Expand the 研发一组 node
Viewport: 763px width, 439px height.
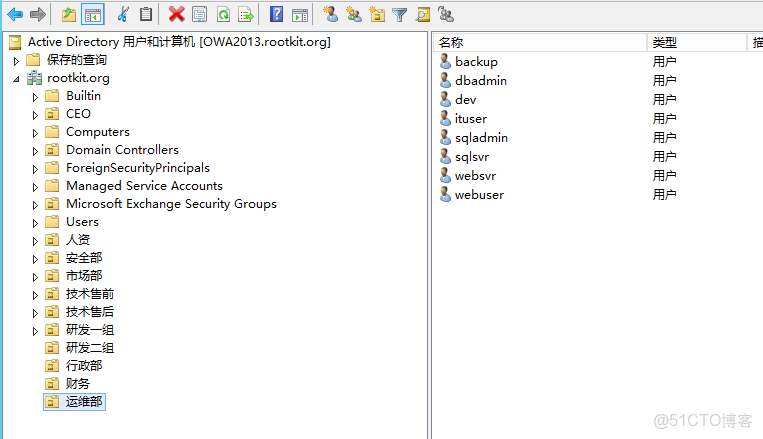click(35, 331)
